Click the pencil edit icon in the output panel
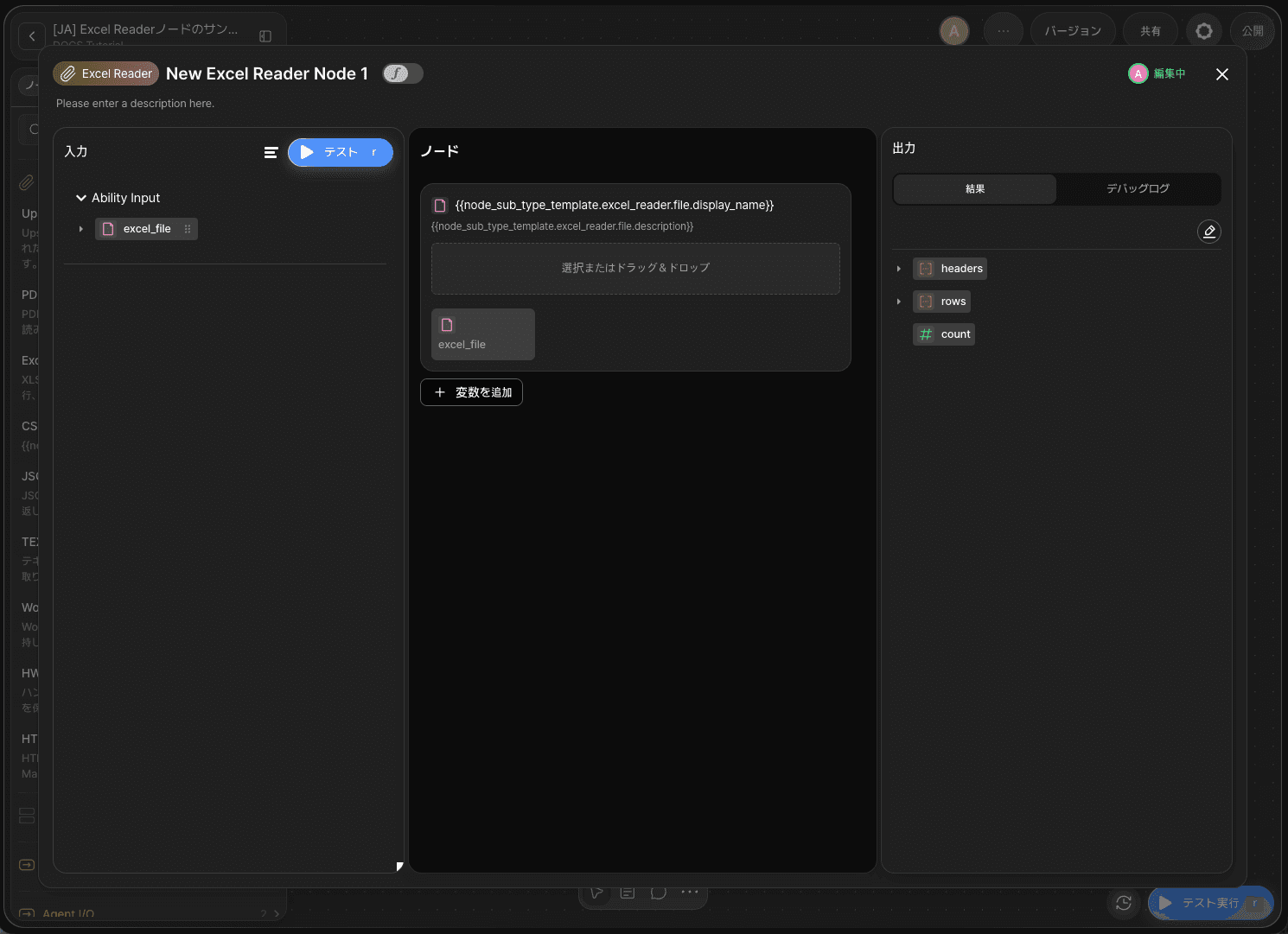Viewport: 1288px width, 934px height. pyautogui.click(x=1209, y=232)
